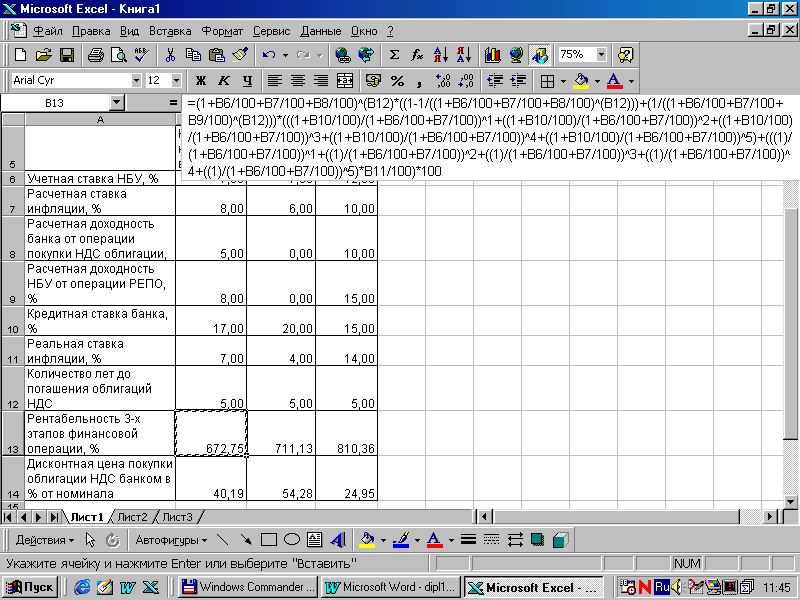Apply yellow fill color on the formatting toolbar
Screen dimensions: 800x600
(x=581, y=81)
